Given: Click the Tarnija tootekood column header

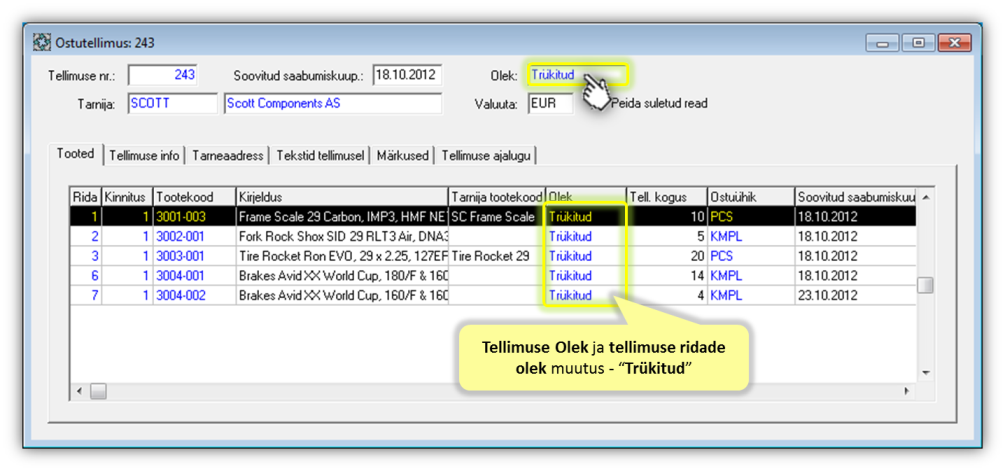Looking at the screenshot, I should pos(497,197).
